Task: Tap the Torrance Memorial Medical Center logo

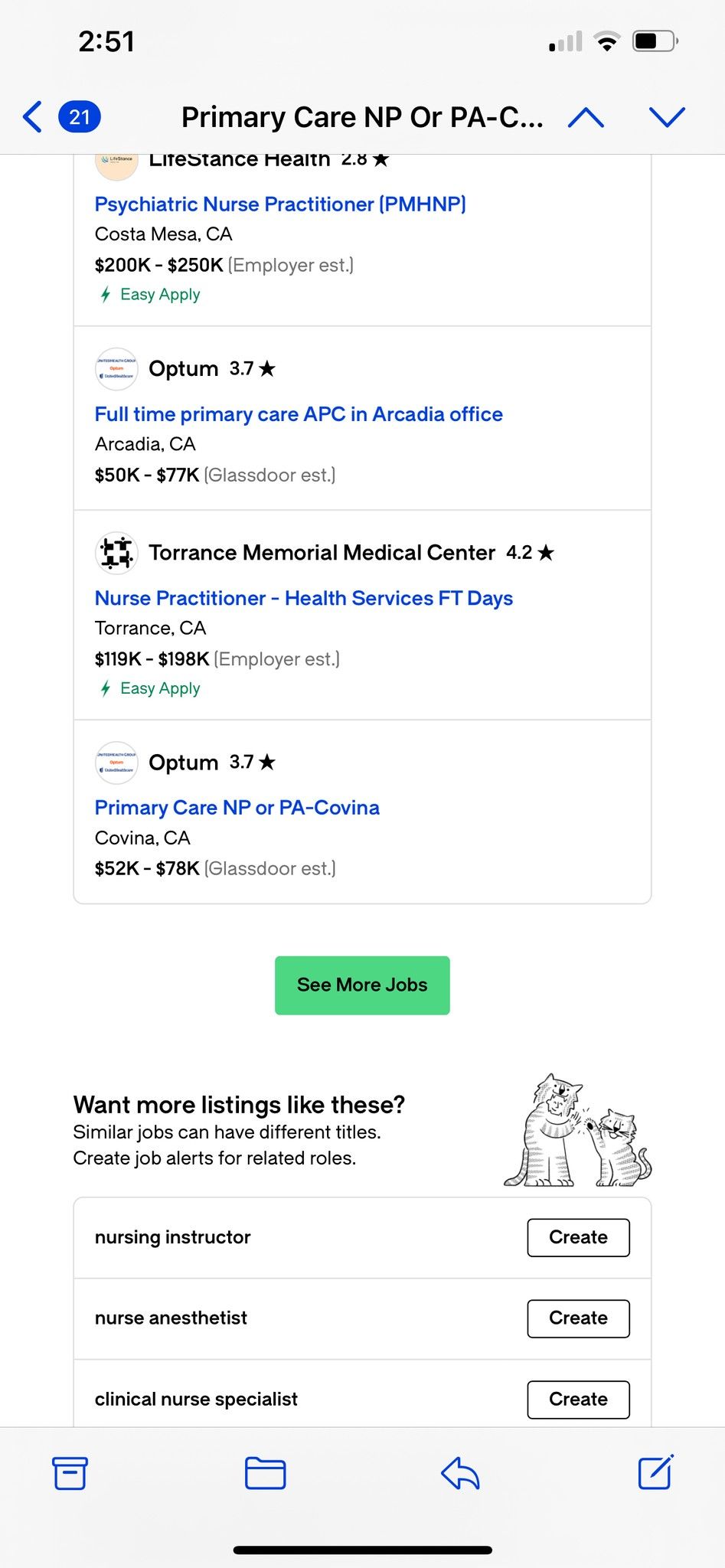Action: tap(116, 553)
